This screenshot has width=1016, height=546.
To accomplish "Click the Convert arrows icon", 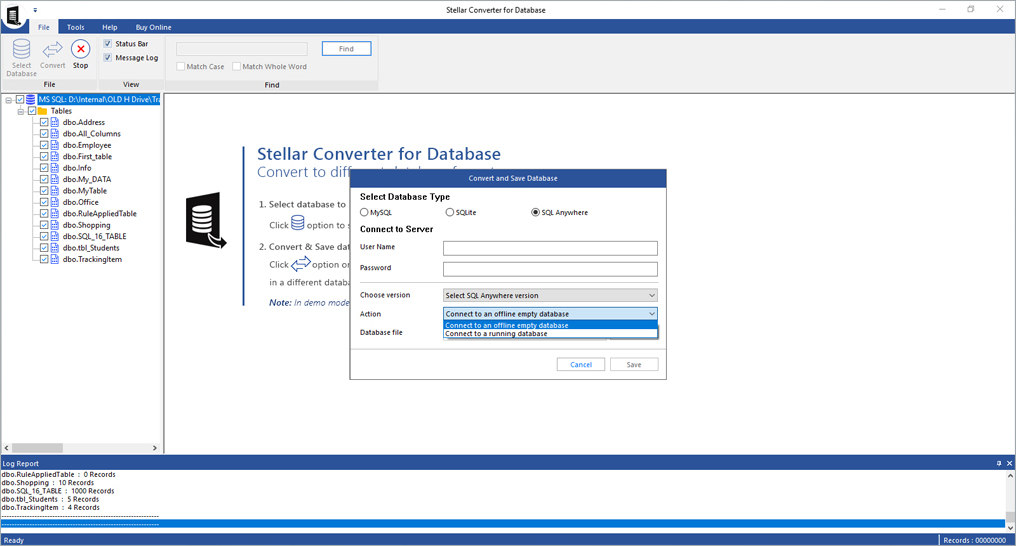I will [x=53, y=49].
